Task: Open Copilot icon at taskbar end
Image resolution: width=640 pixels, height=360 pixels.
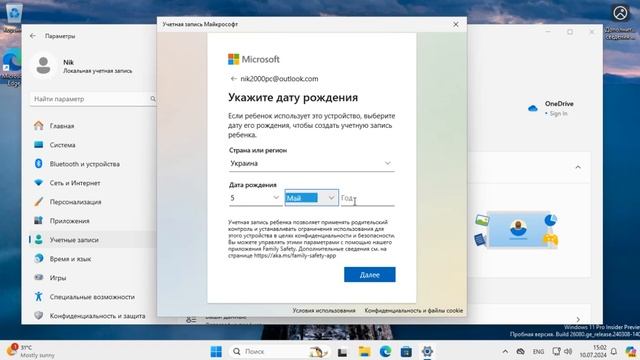Action: (631, 351)
